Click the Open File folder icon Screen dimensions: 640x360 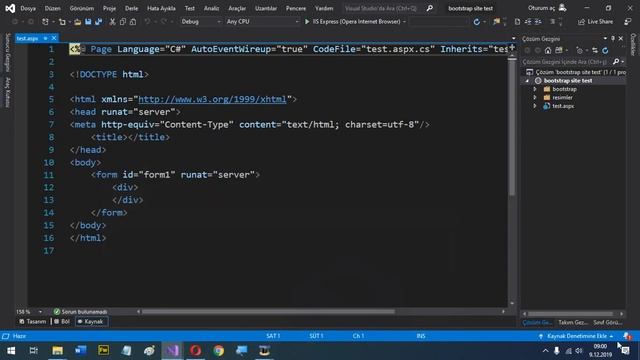pyautogui.click(x=77, y=22)
